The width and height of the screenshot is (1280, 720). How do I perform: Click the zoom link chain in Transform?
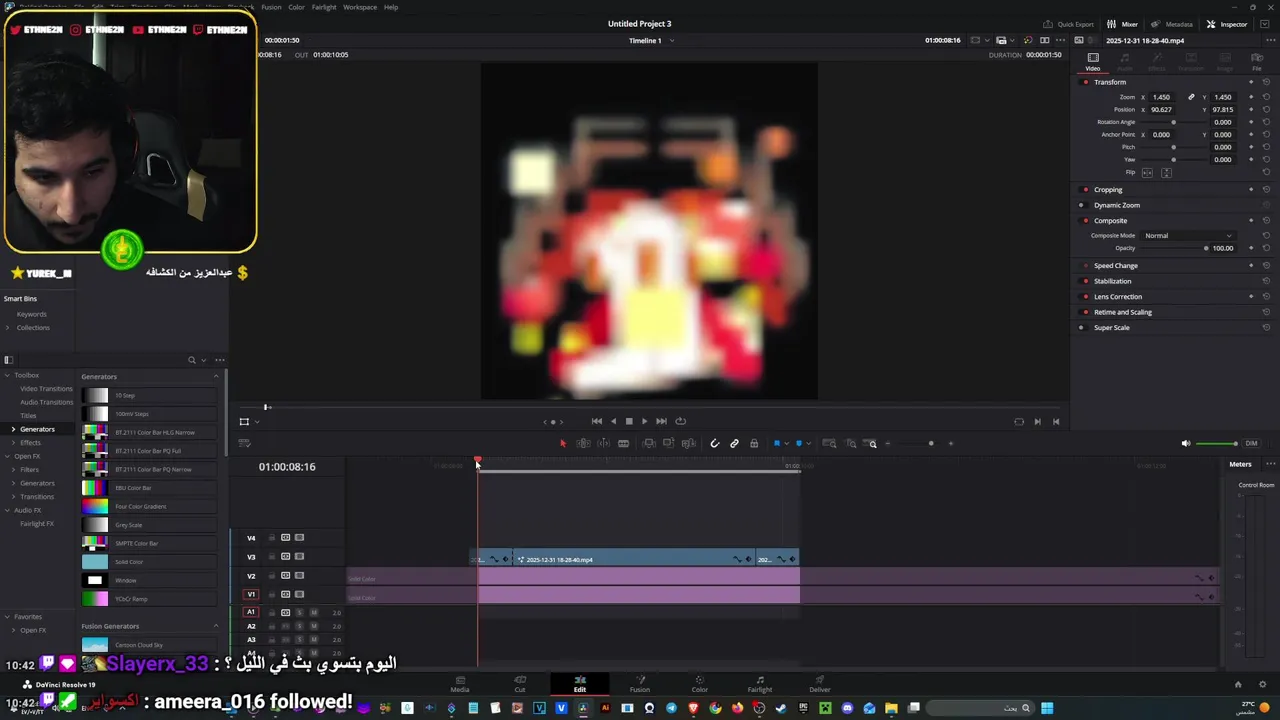(x=1191, y=97)
